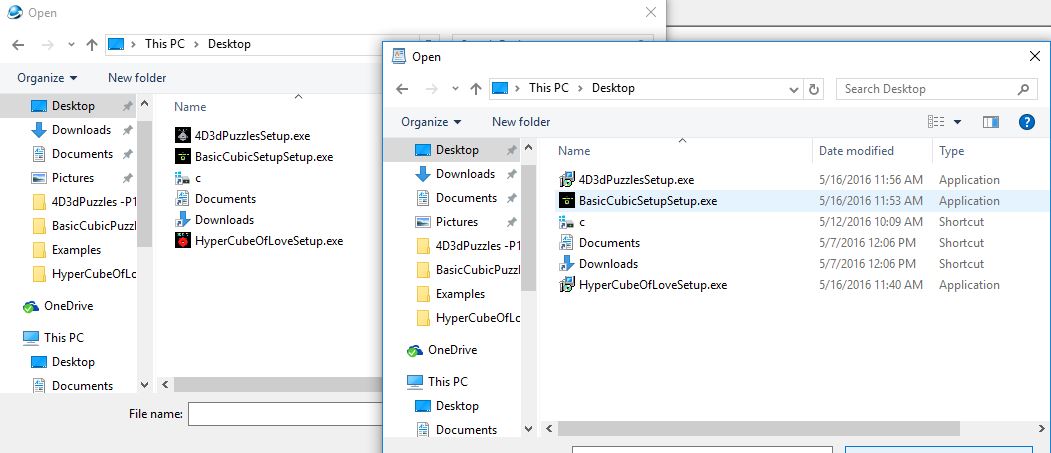
Task: Select Documents shortcut in rear dialog file list
Action: point(216,199)
